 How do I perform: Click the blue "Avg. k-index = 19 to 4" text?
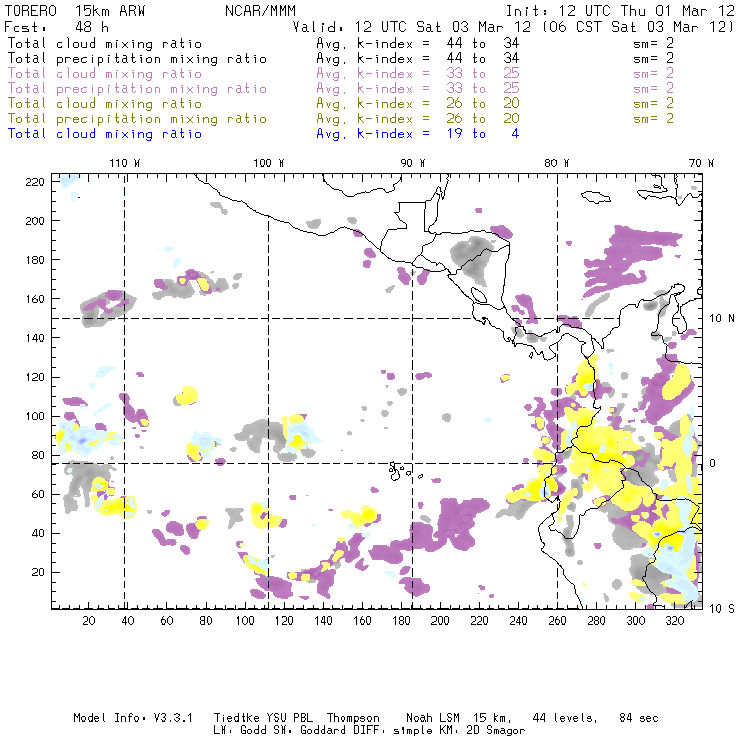tap(418, 134)
